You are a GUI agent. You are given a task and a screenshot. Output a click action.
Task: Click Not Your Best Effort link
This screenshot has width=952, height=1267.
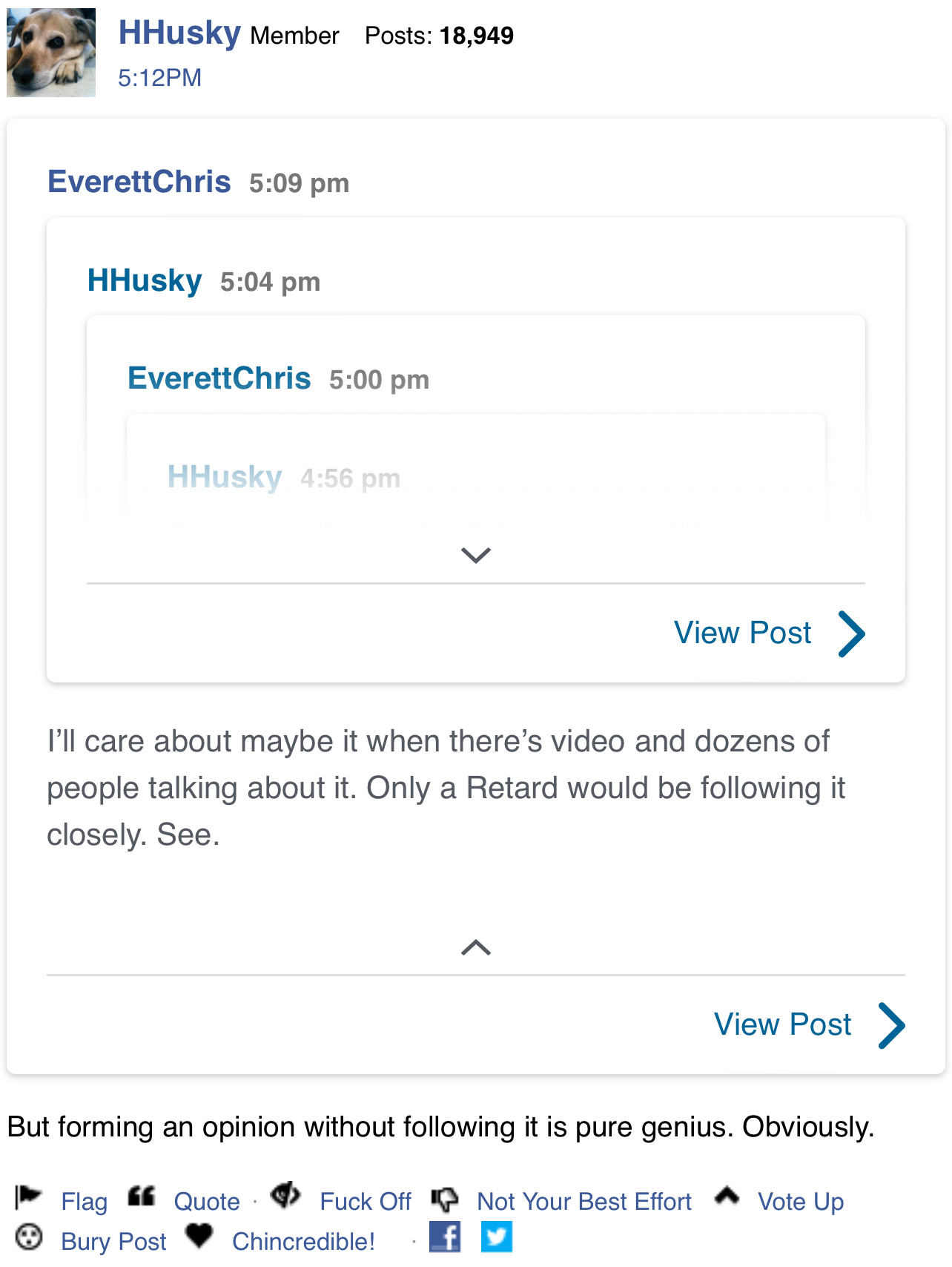pyautogui.click(x=584, y=1201)
